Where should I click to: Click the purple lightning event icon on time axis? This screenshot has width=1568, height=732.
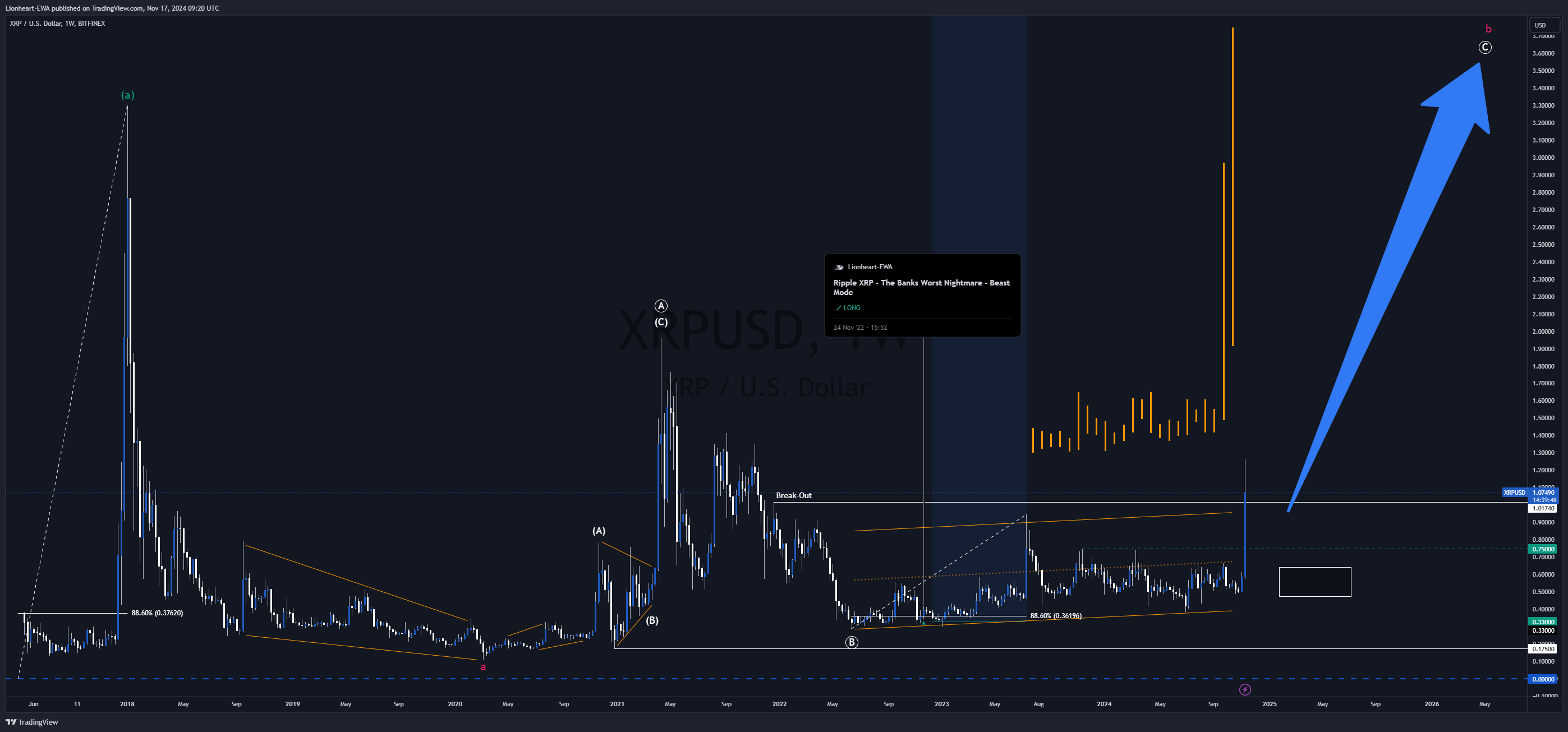click(1245, 689)
